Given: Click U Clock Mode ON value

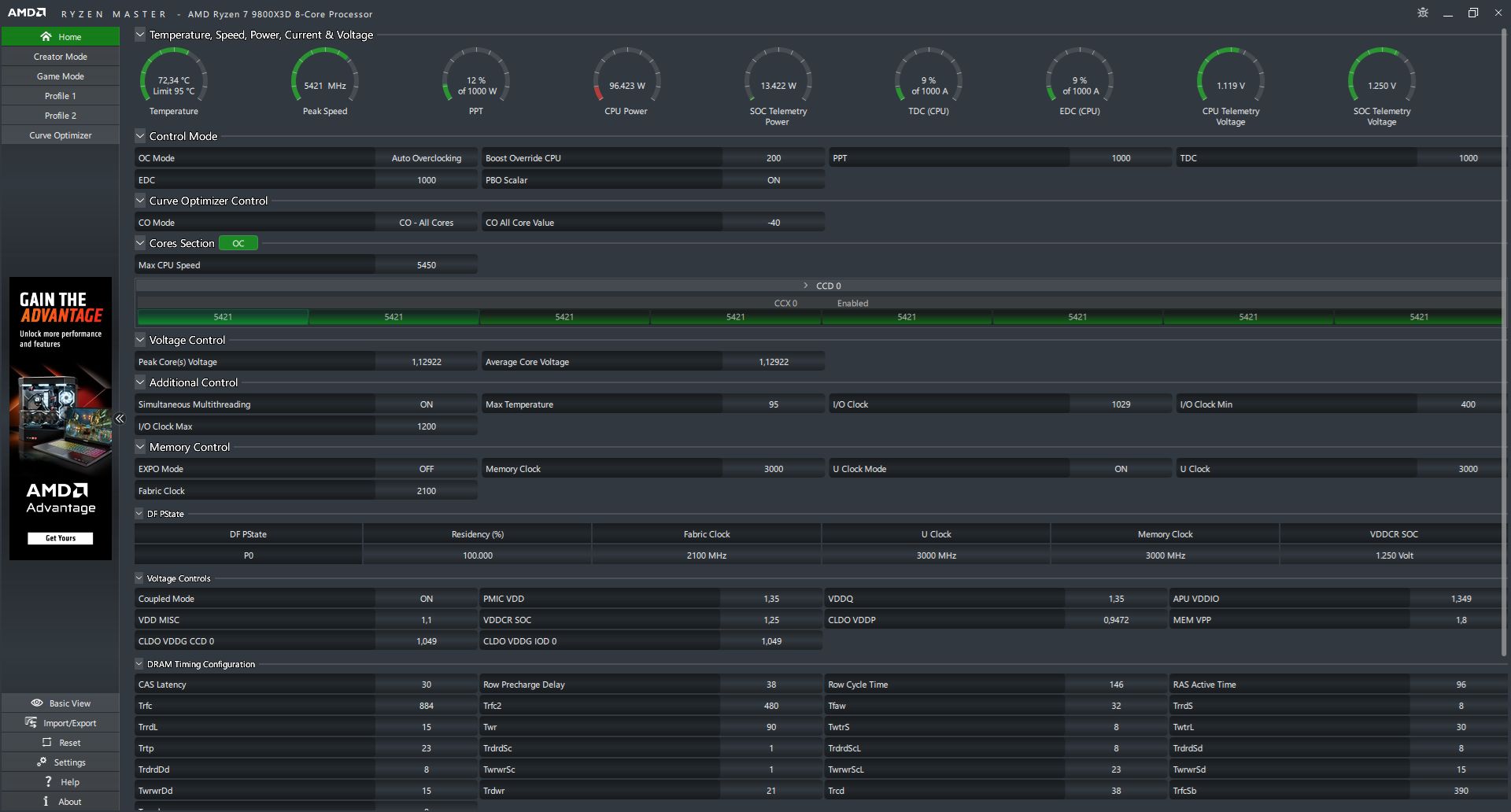Looking at the screenshot, I should [x=1121, y=469].
